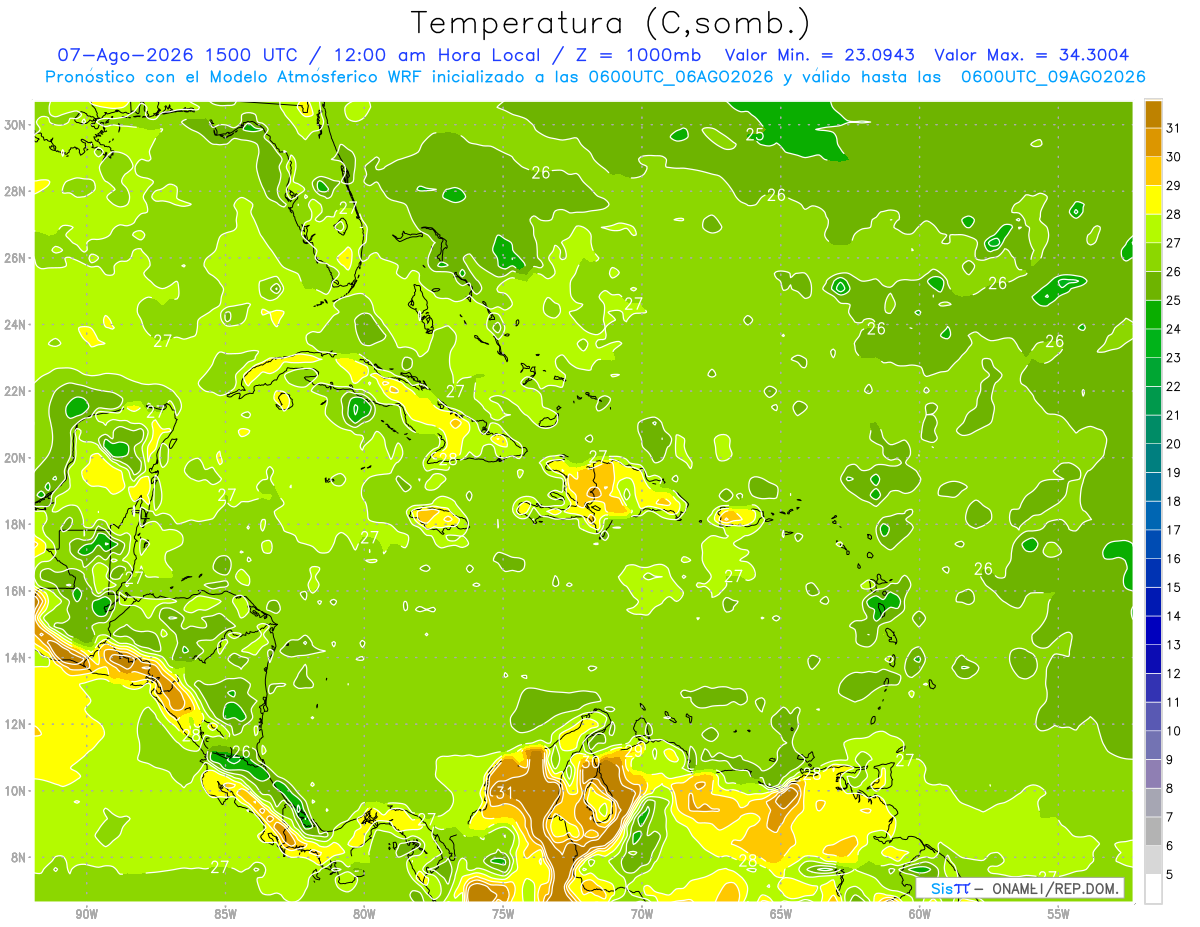Click the "65W" longitude axis label
Screen dimensions: 1200x927
click(781, 914)
